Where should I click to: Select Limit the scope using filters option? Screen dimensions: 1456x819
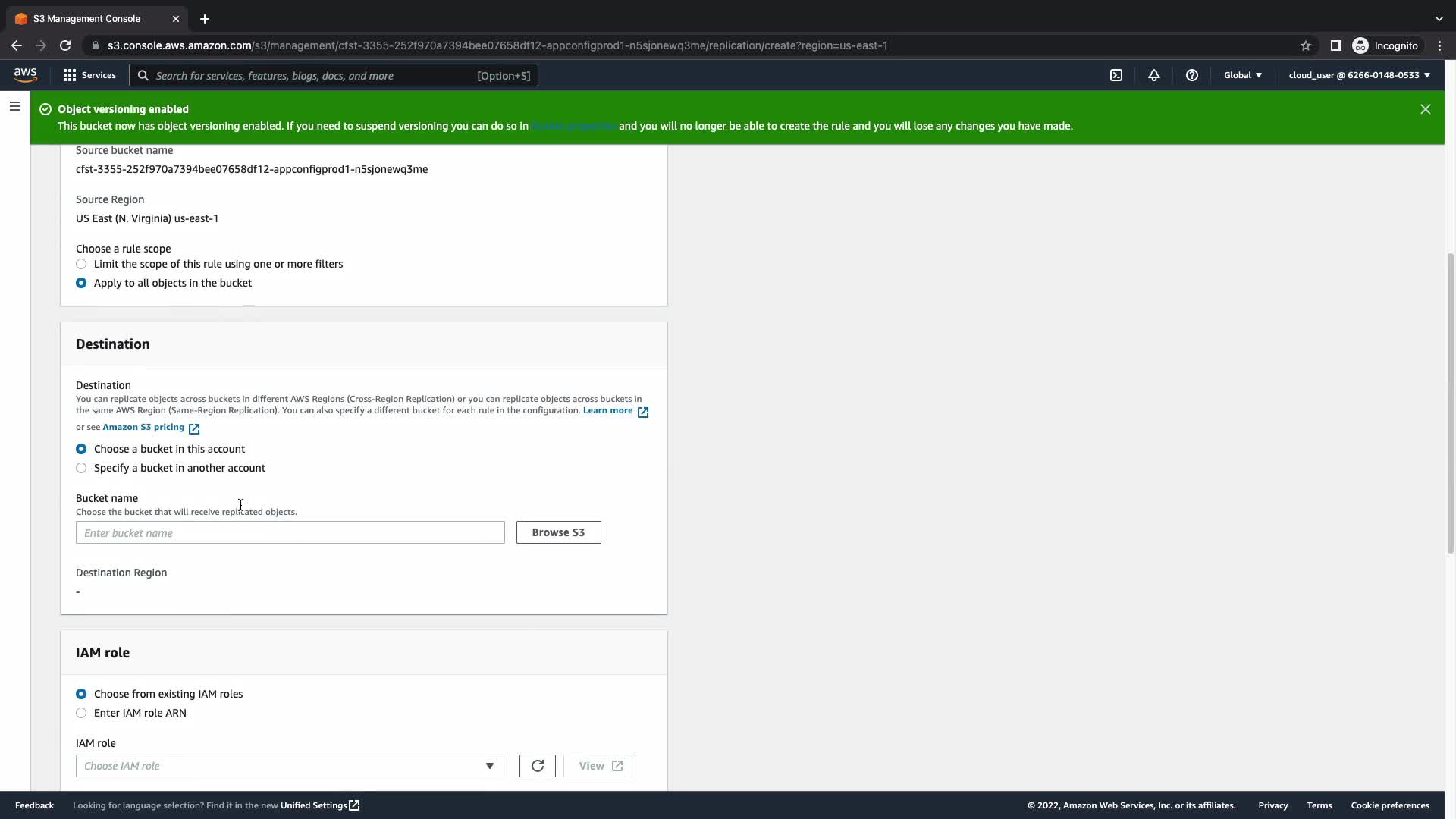click(x=81, y=264)
